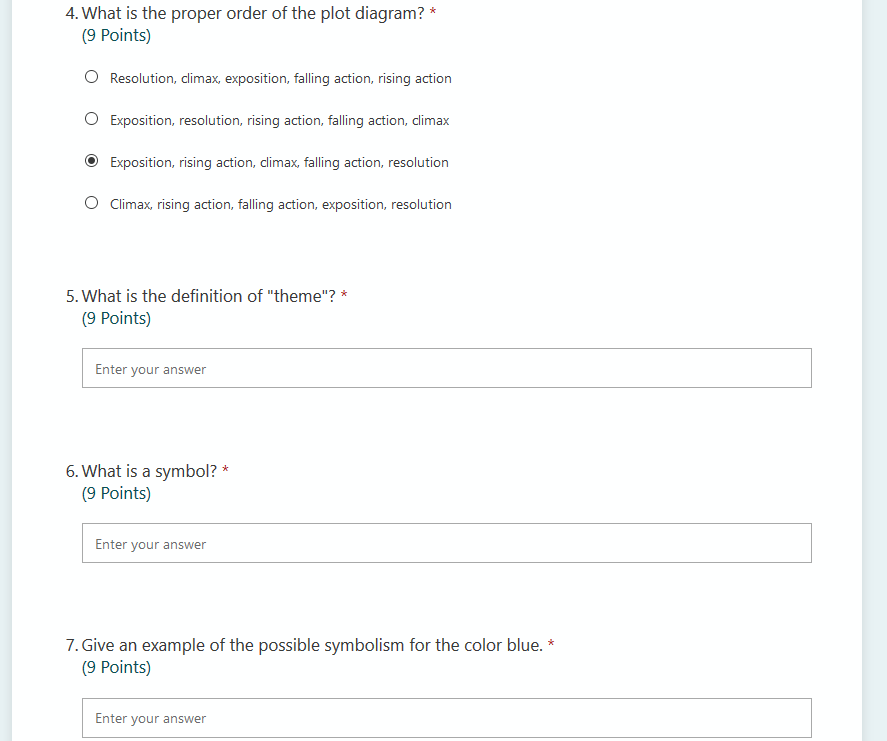The image size is (887, 741).
Task: Pick radio circle for 'Climax, rising action, falling action'
Action: click(x=91, y=203)
